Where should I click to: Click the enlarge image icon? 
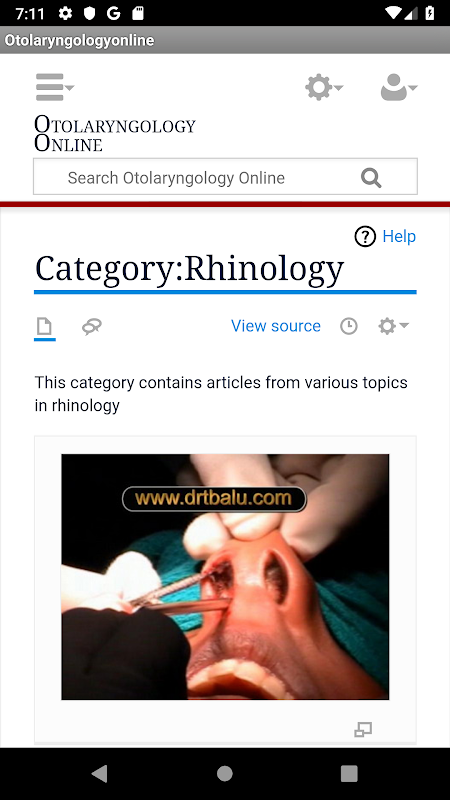pos(363,730)
